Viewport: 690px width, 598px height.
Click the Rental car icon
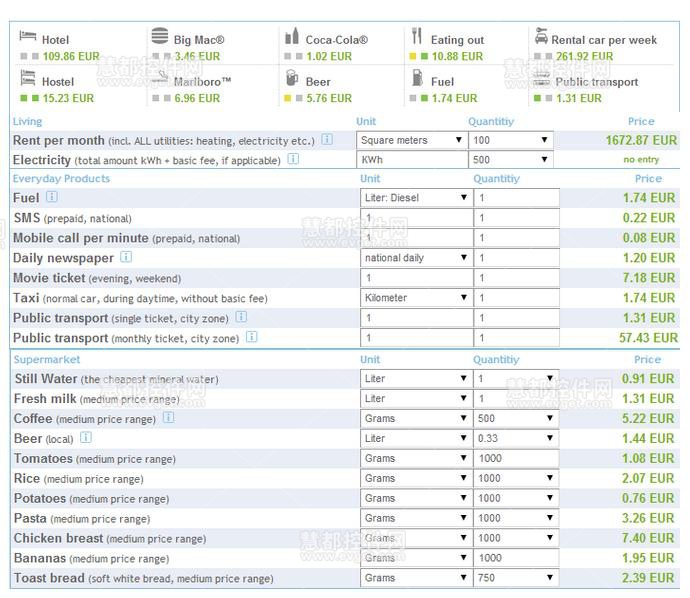541,37
